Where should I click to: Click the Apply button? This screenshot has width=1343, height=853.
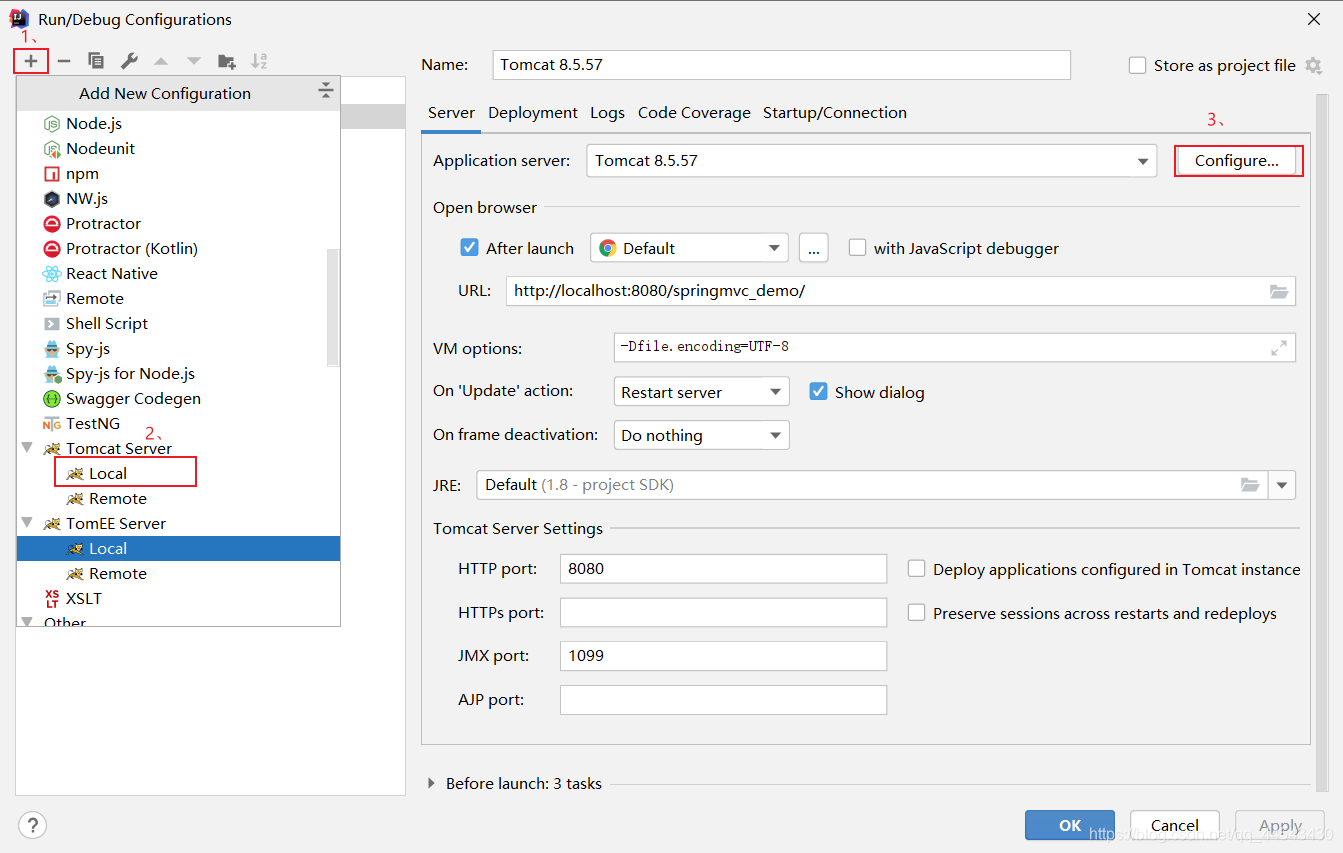pos(1281,825)
